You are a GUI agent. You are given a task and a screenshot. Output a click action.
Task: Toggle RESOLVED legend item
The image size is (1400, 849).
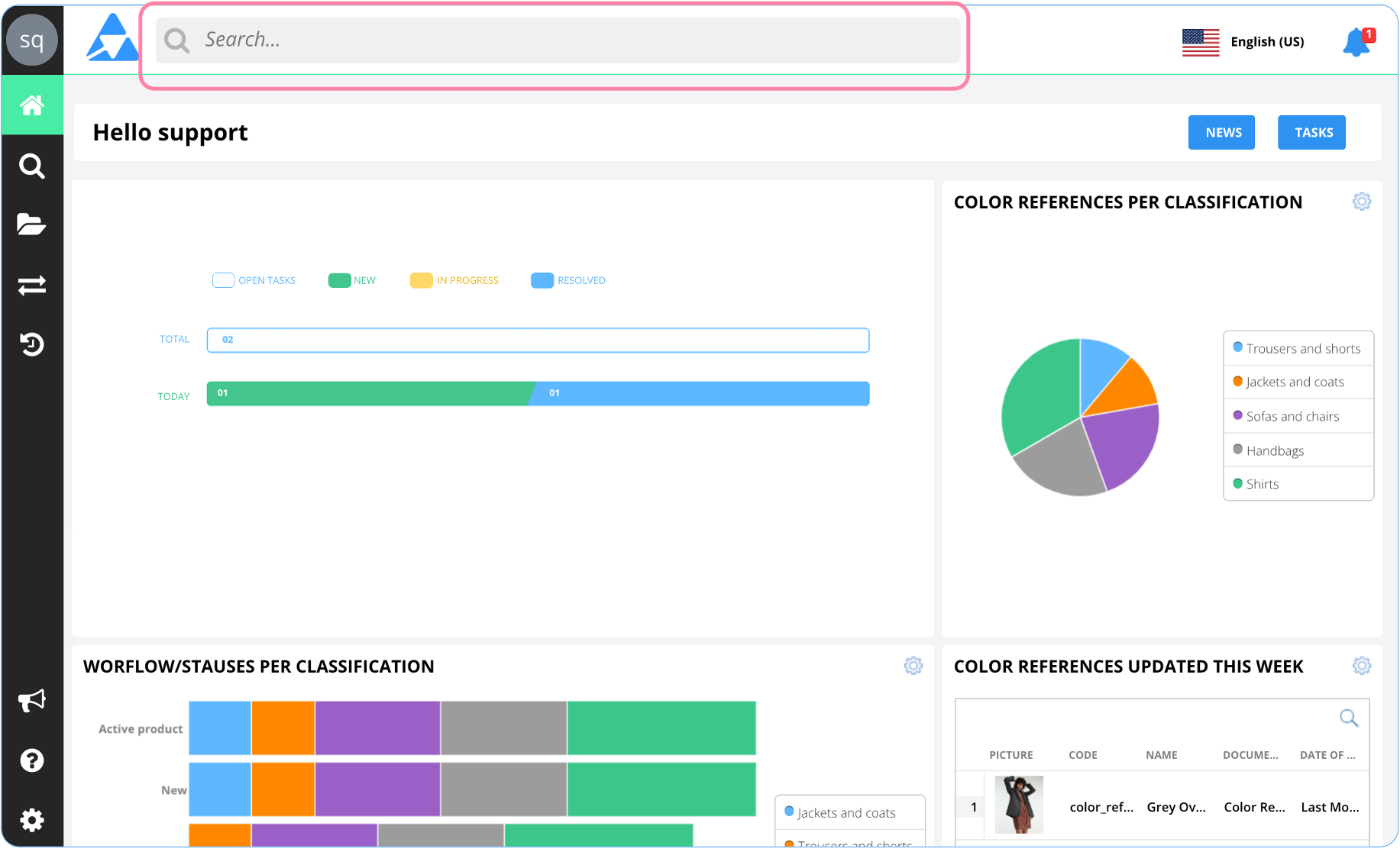(x=568, y=280)
